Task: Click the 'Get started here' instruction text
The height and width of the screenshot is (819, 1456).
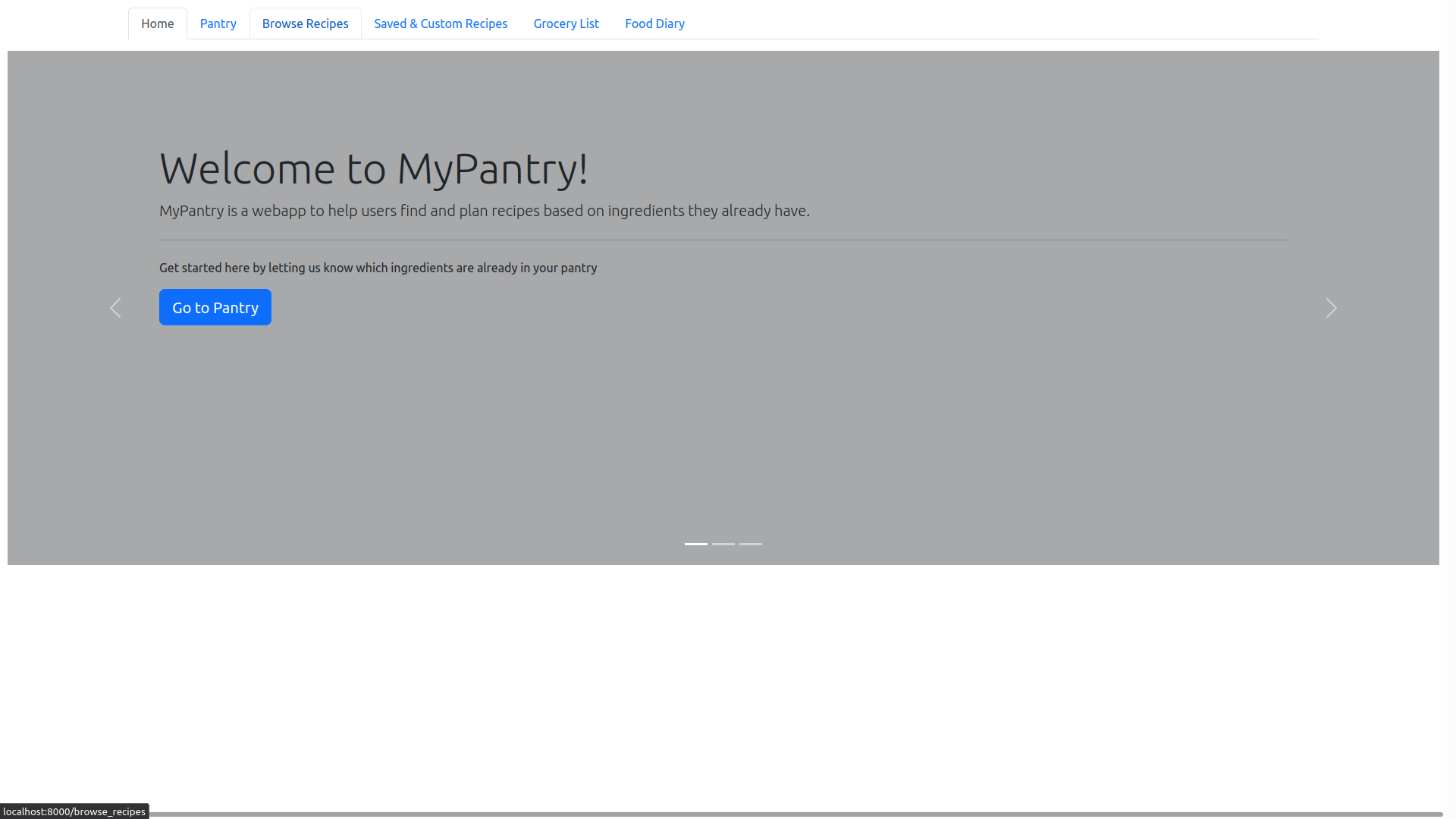Action: coord(378,268)
